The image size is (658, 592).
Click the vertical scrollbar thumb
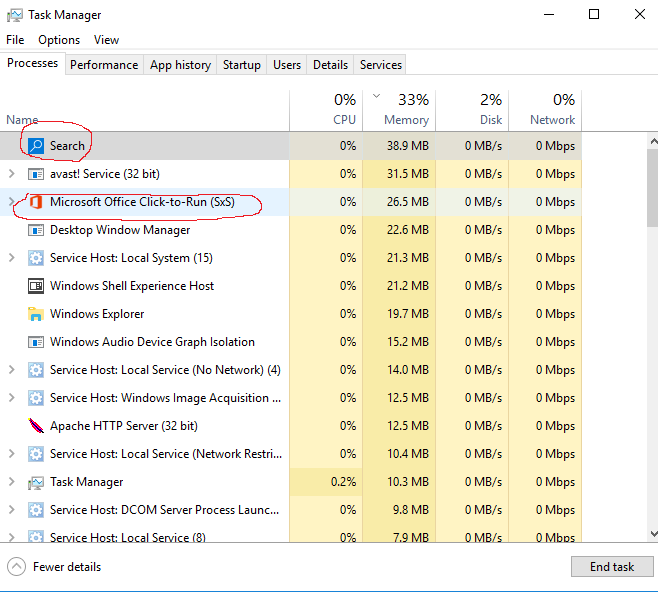653,188
